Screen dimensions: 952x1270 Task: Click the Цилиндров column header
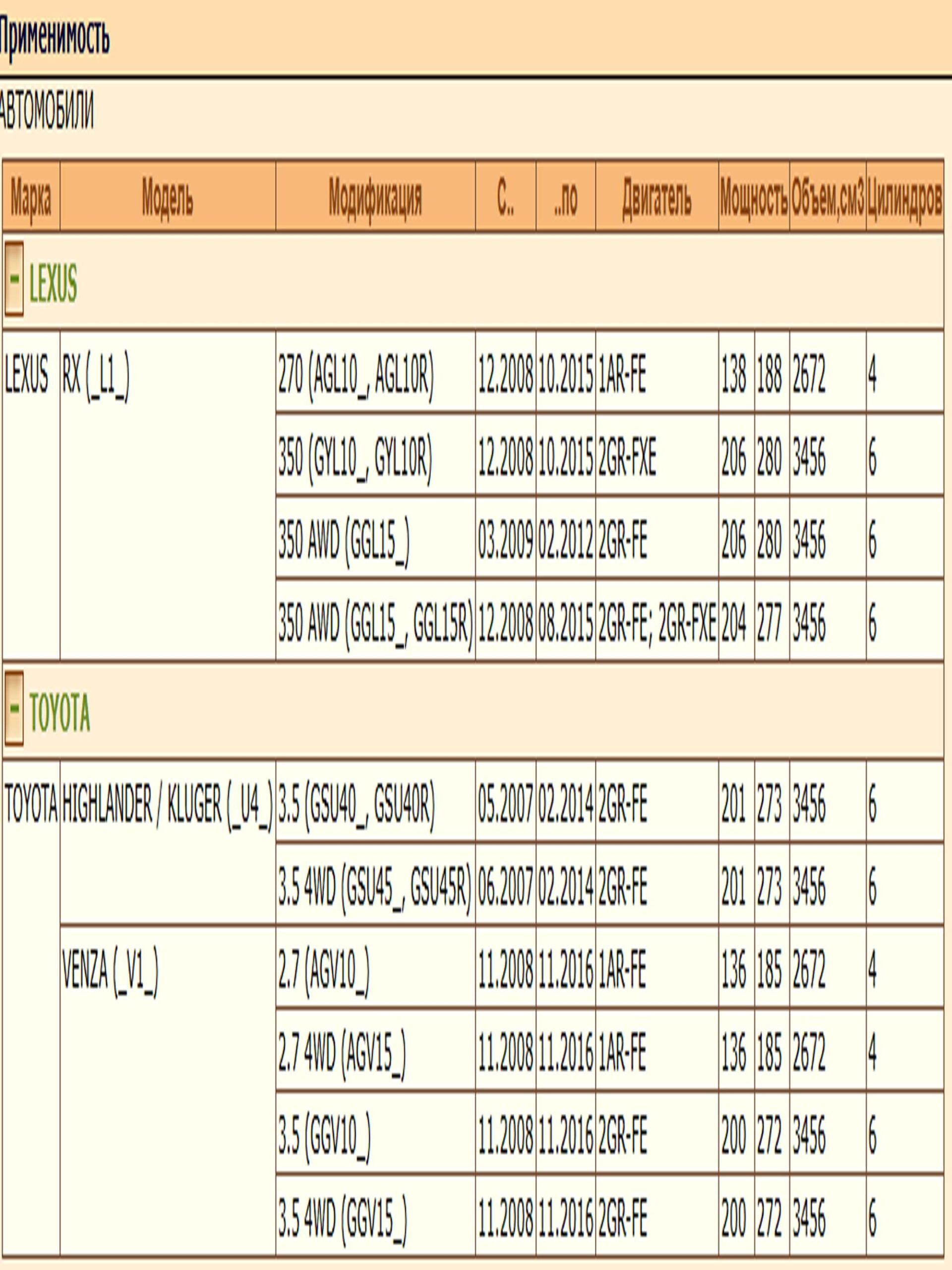[905, 198]
